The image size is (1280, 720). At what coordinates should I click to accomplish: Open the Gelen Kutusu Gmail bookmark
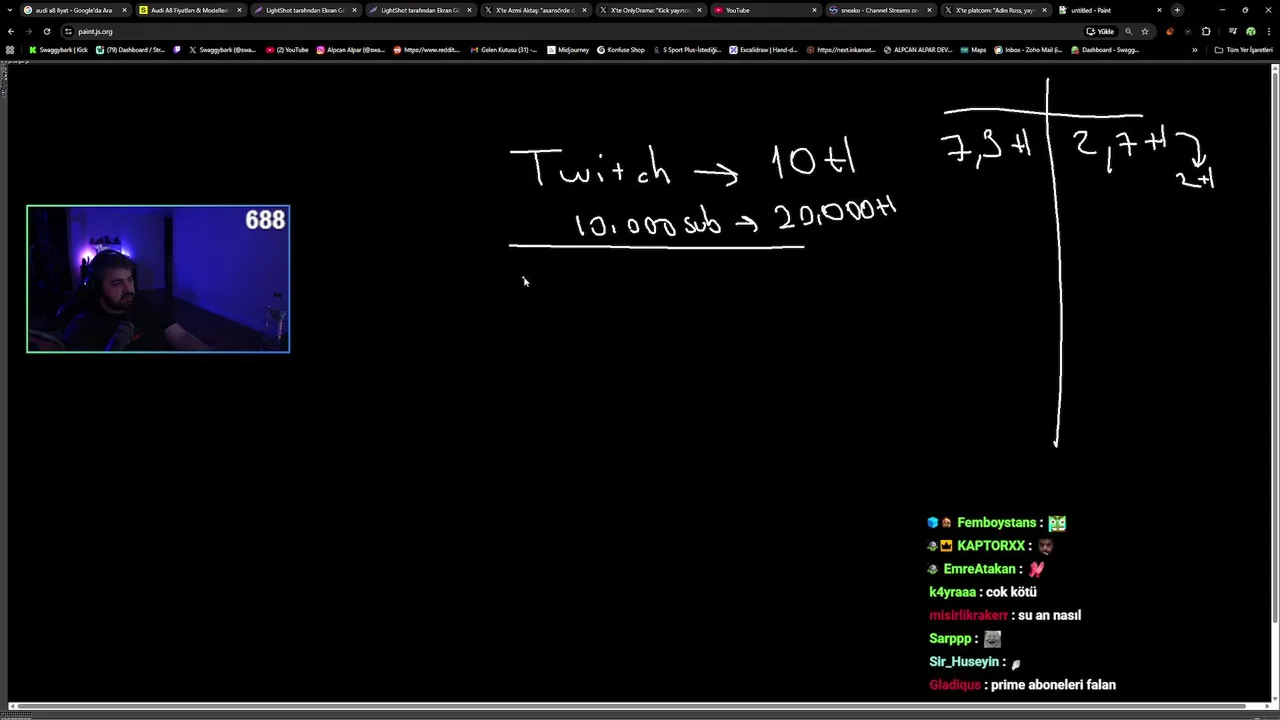[504, 50]
